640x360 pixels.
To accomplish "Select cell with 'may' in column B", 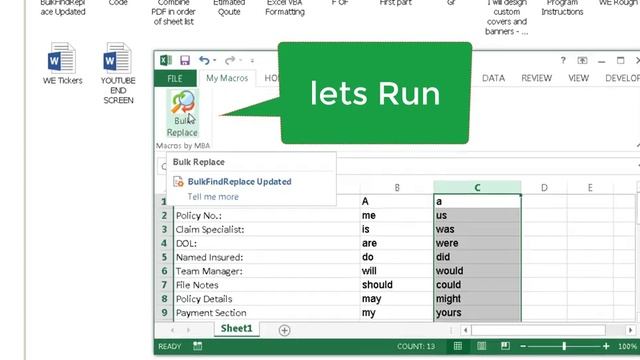I will click(396, 299).
